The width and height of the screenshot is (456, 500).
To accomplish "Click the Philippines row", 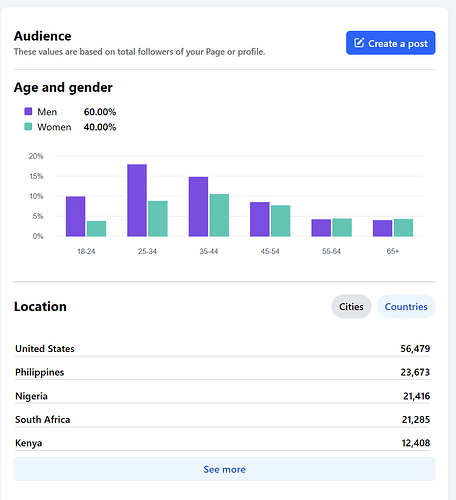I will 222,372.
